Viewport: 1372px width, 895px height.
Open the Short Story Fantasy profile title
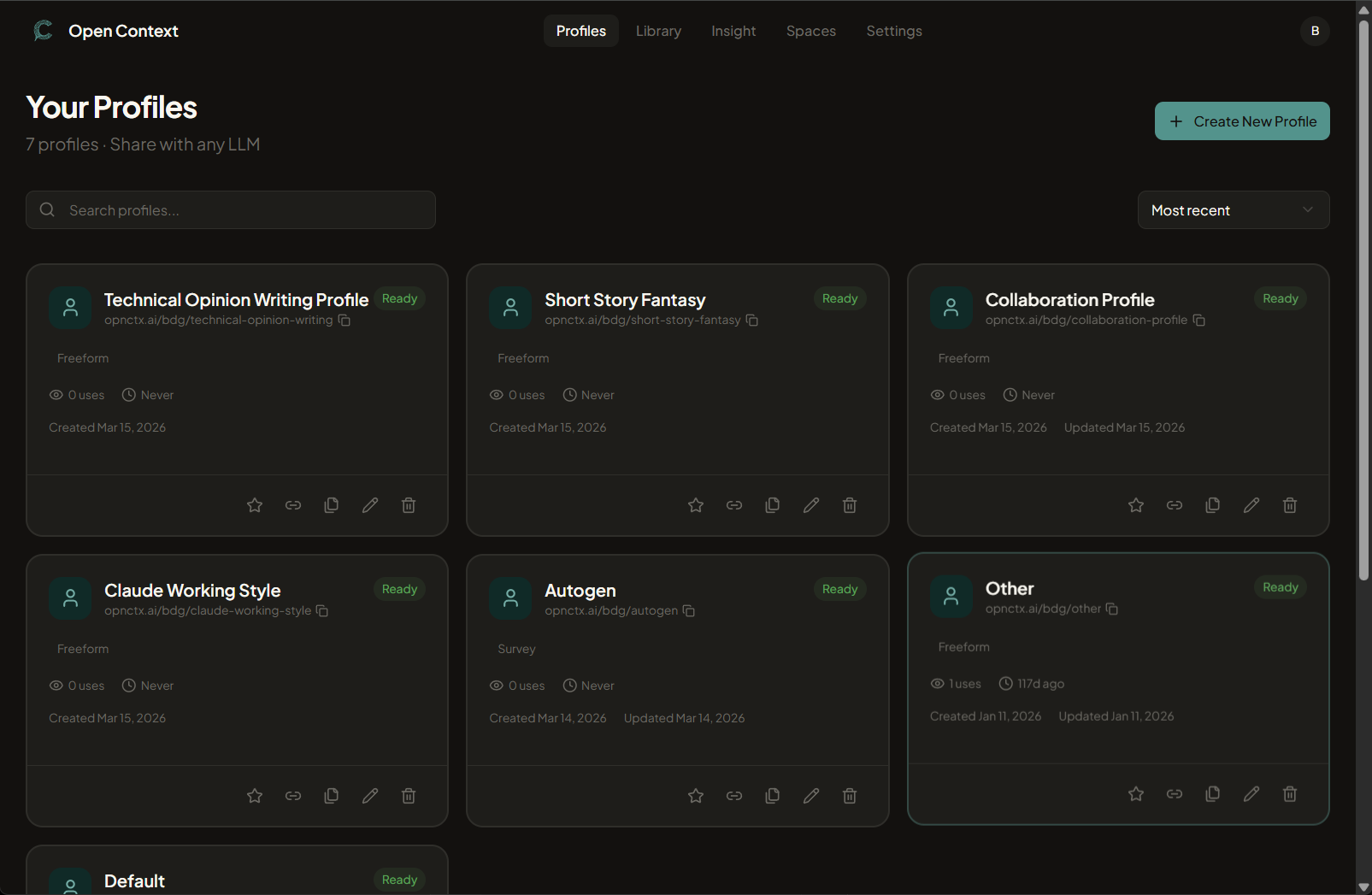(625, 300)
